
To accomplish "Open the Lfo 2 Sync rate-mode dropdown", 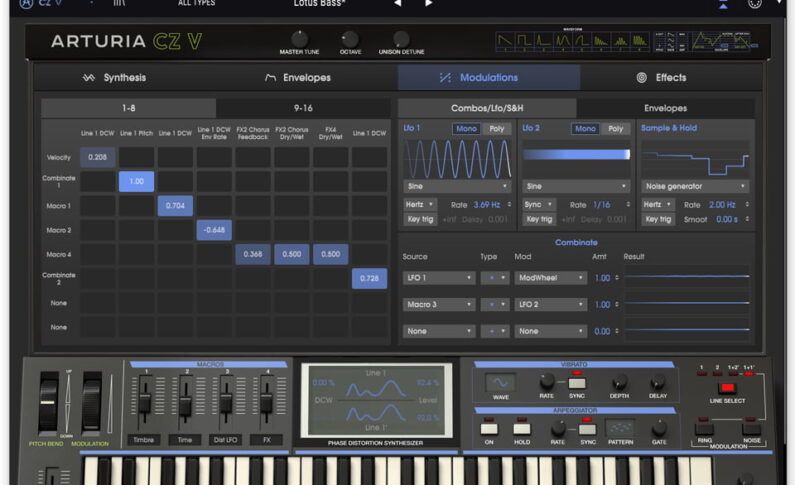I will click(x=539, y=205).
